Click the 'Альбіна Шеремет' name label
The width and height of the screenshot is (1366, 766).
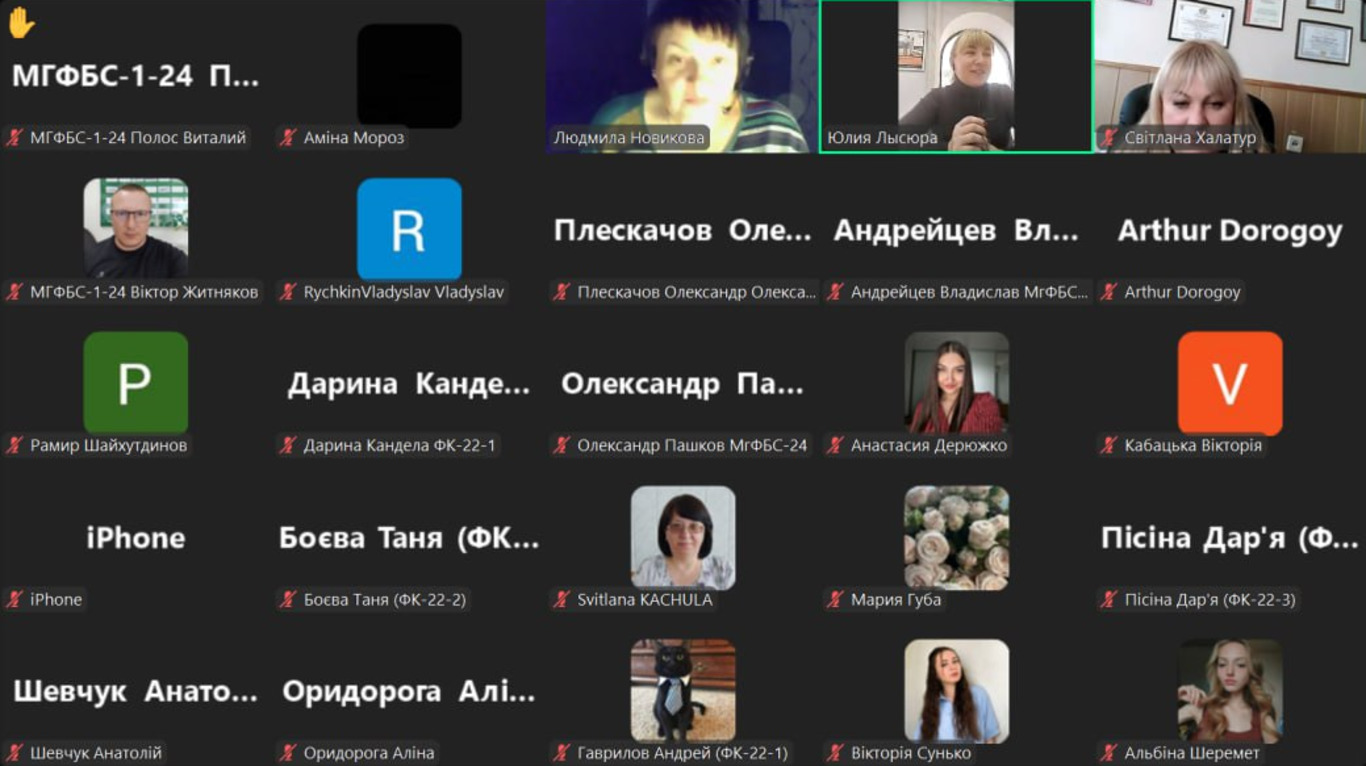(1193, 753)
